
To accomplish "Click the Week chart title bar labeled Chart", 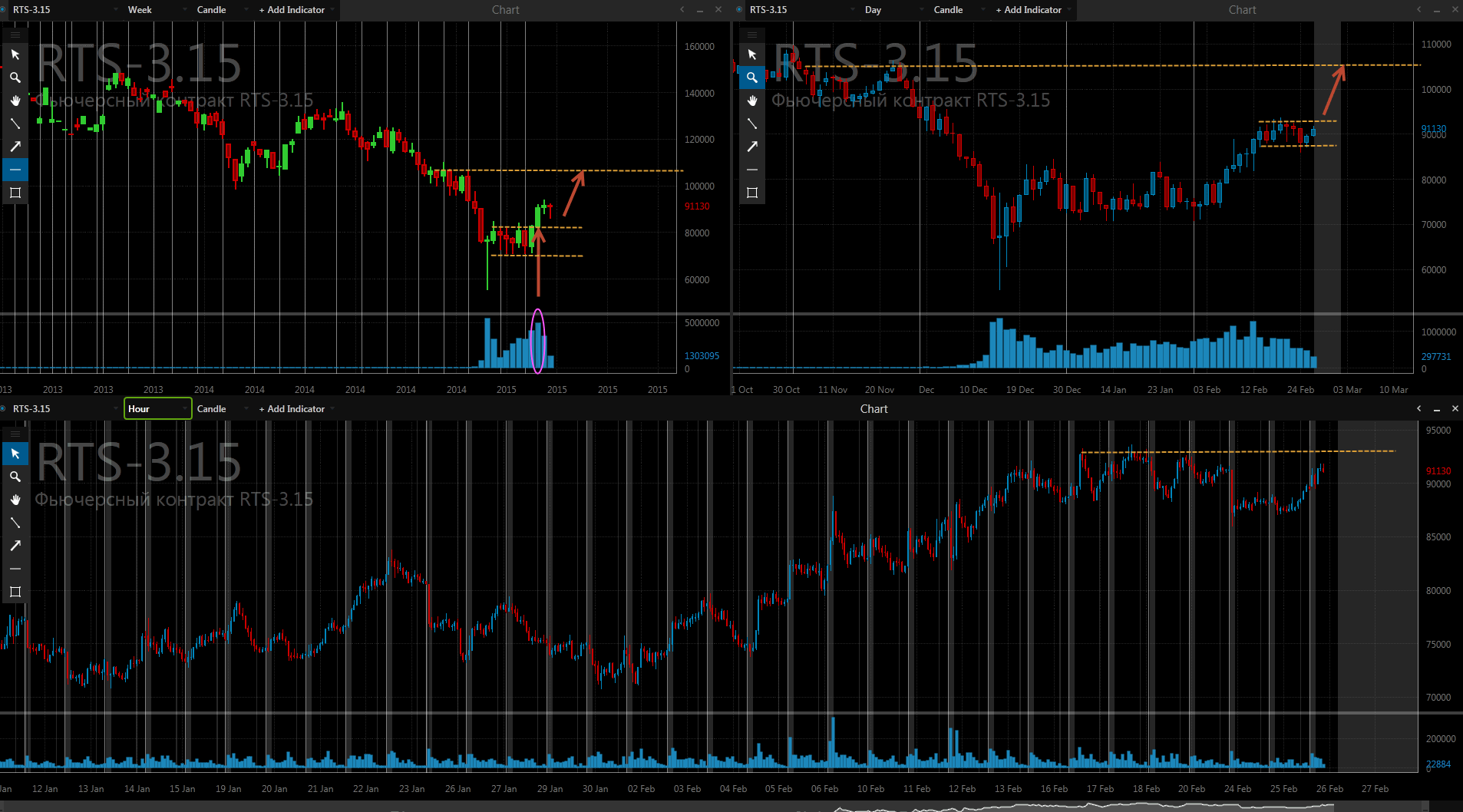I will pos(506,10).
